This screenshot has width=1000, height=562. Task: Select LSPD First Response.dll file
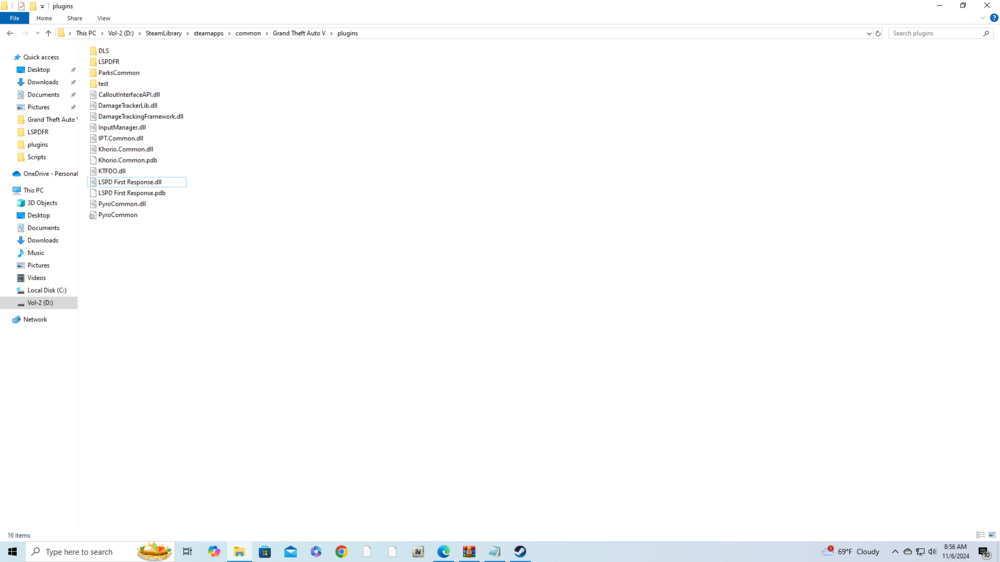point(136,182)
